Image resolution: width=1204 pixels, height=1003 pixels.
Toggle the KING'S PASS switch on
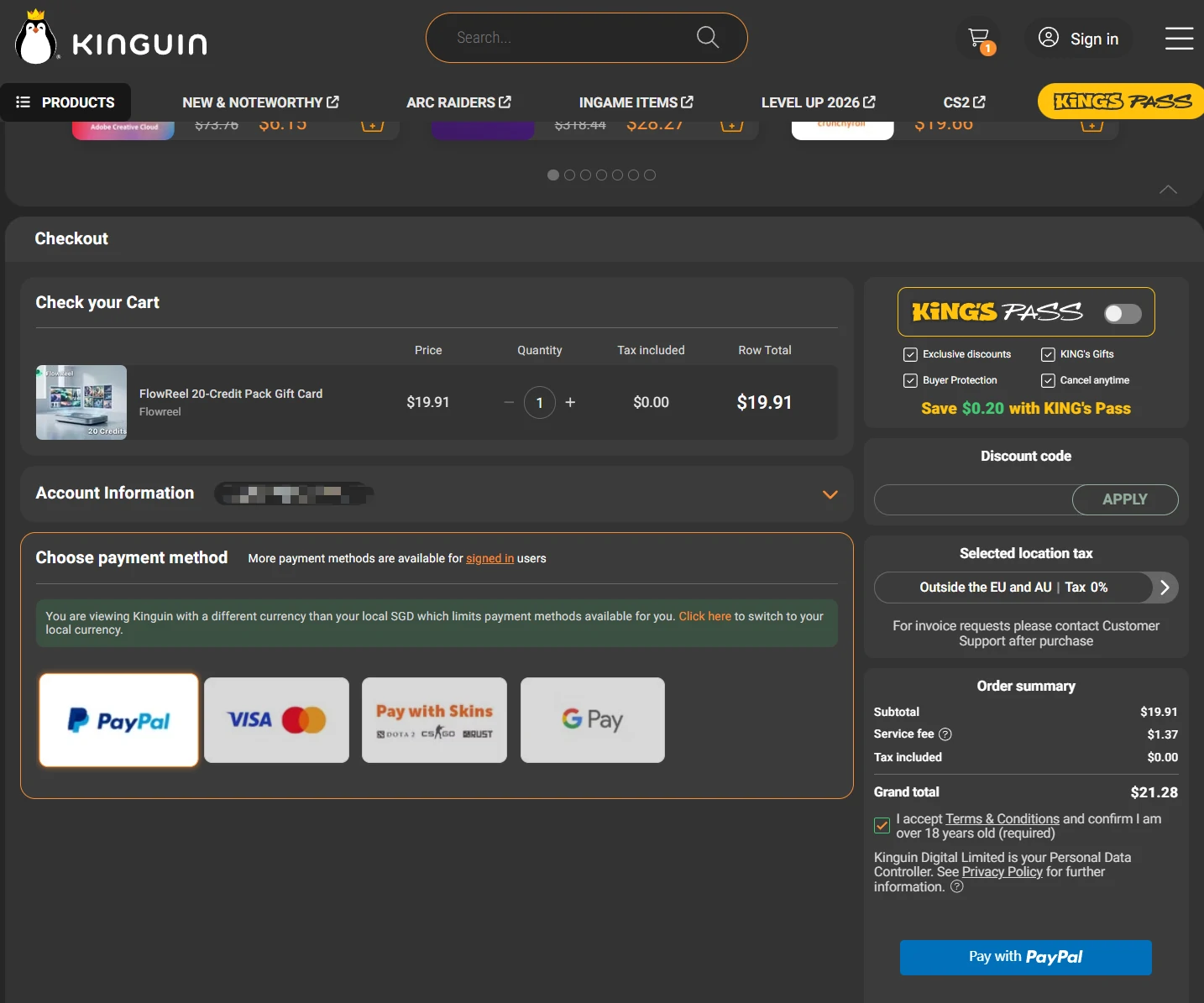coord(1123,313)
